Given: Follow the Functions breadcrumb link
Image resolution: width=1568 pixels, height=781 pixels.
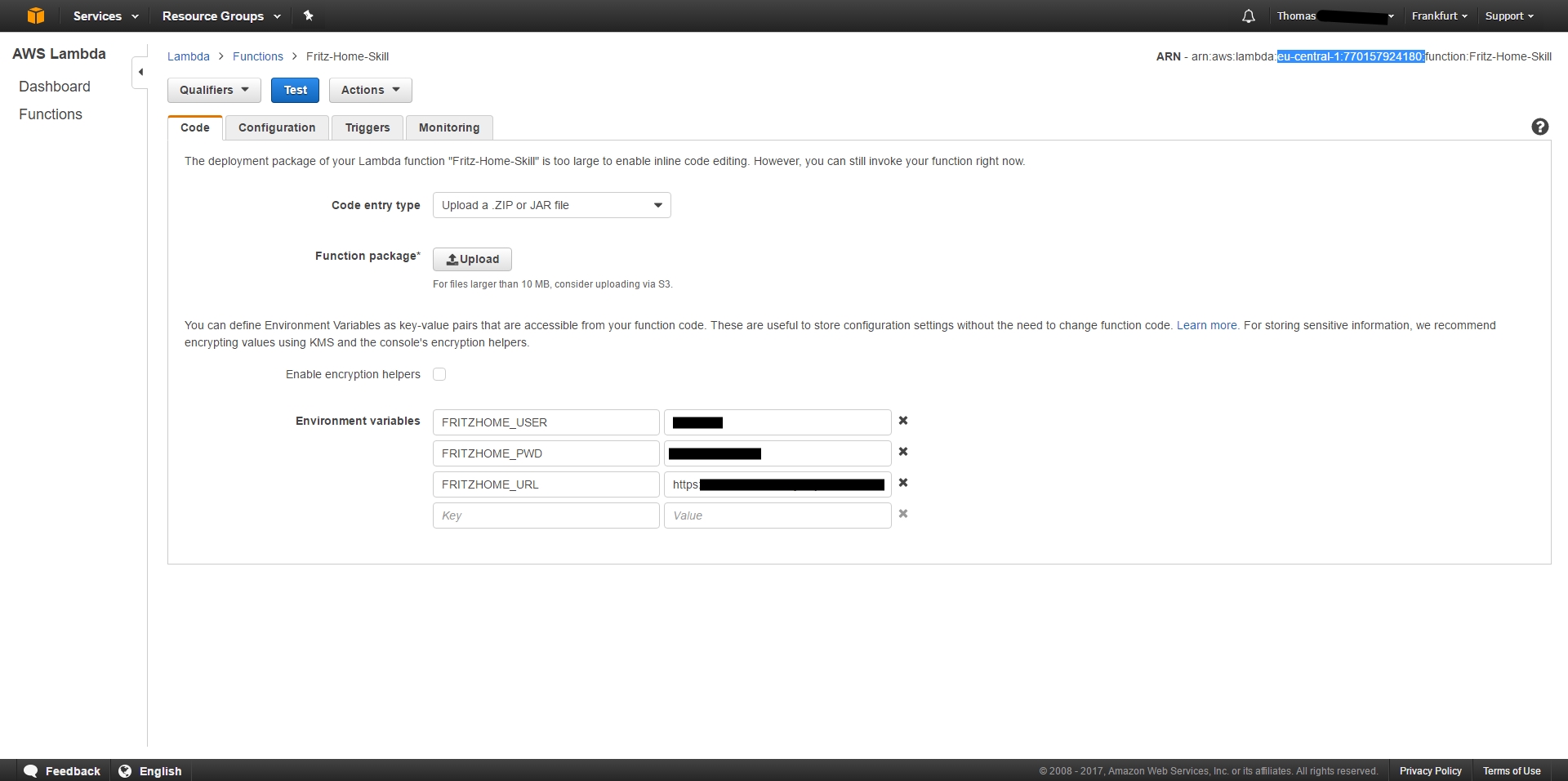Looking at the screenshot, I should tap(258, 56).
